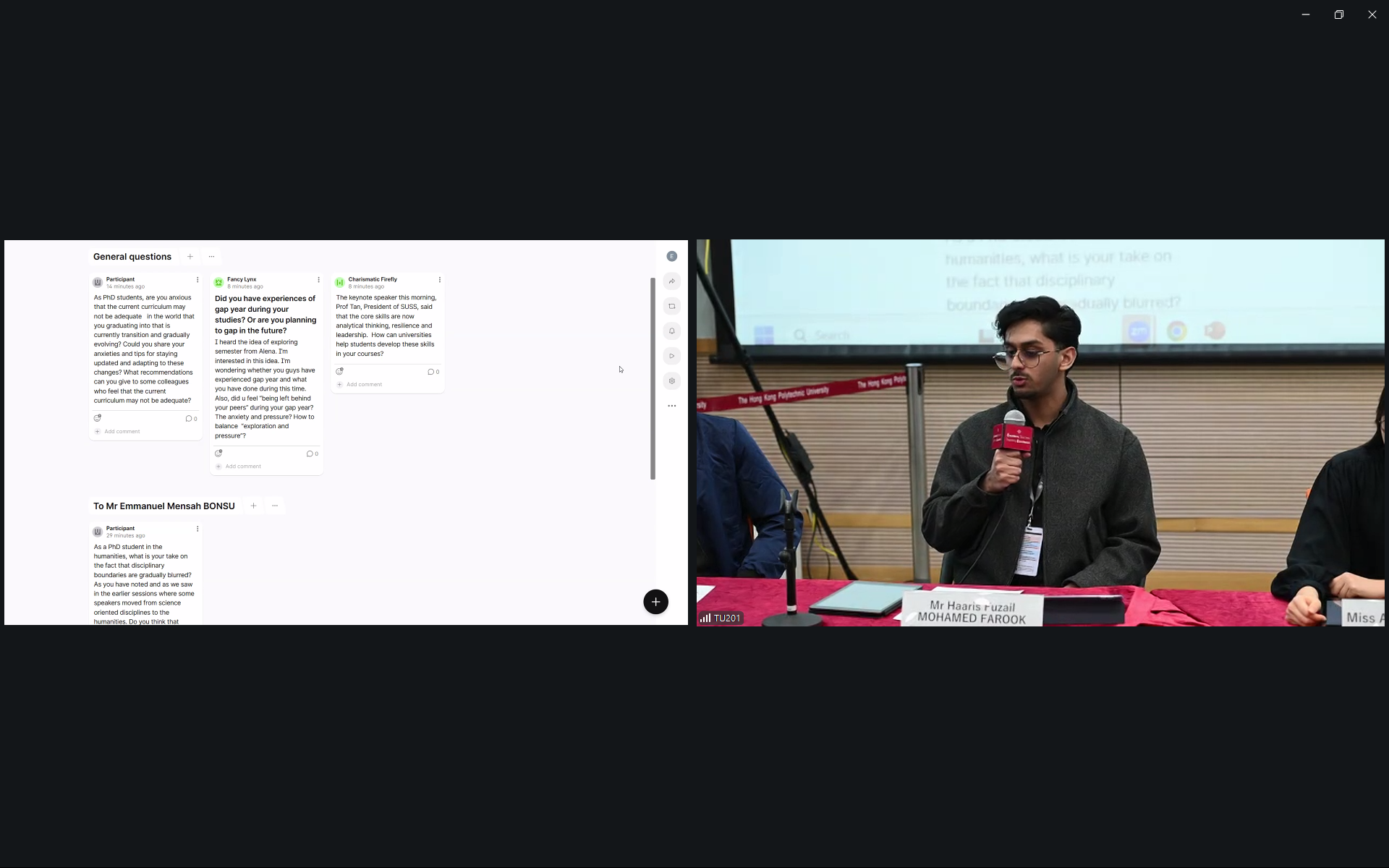Click comment count on Fancy Lynx post
The image size is (1389, 868).
pos(312,454)
